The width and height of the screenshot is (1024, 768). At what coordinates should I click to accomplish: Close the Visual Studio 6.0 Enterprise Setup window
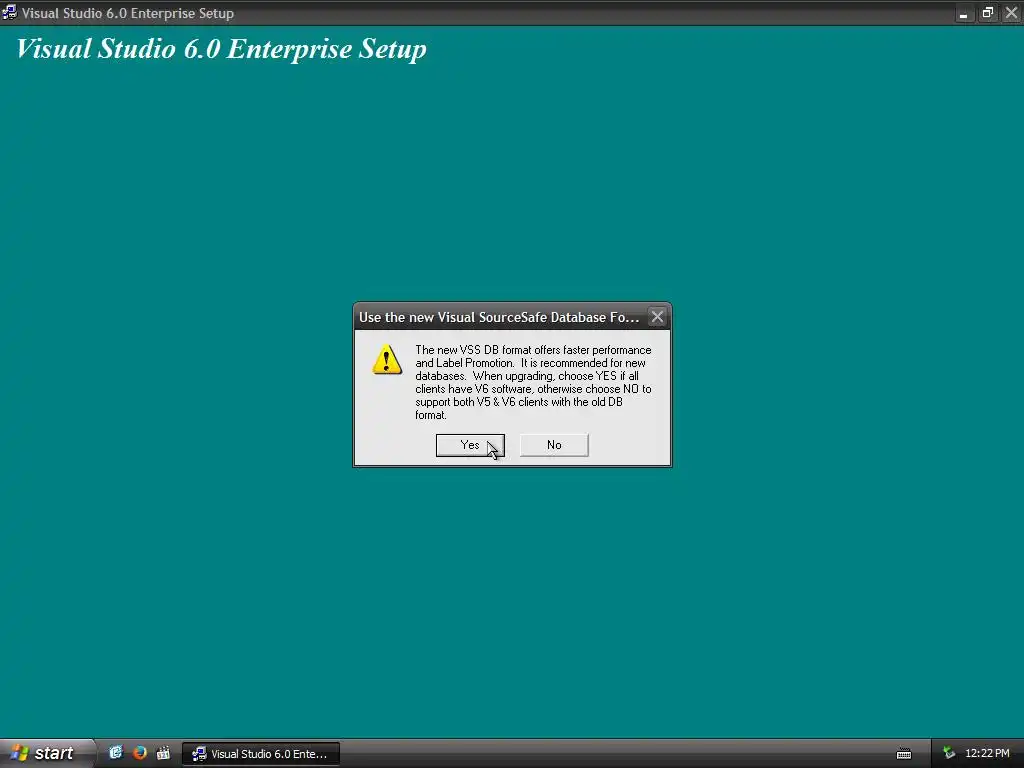tap(1011, 13)
